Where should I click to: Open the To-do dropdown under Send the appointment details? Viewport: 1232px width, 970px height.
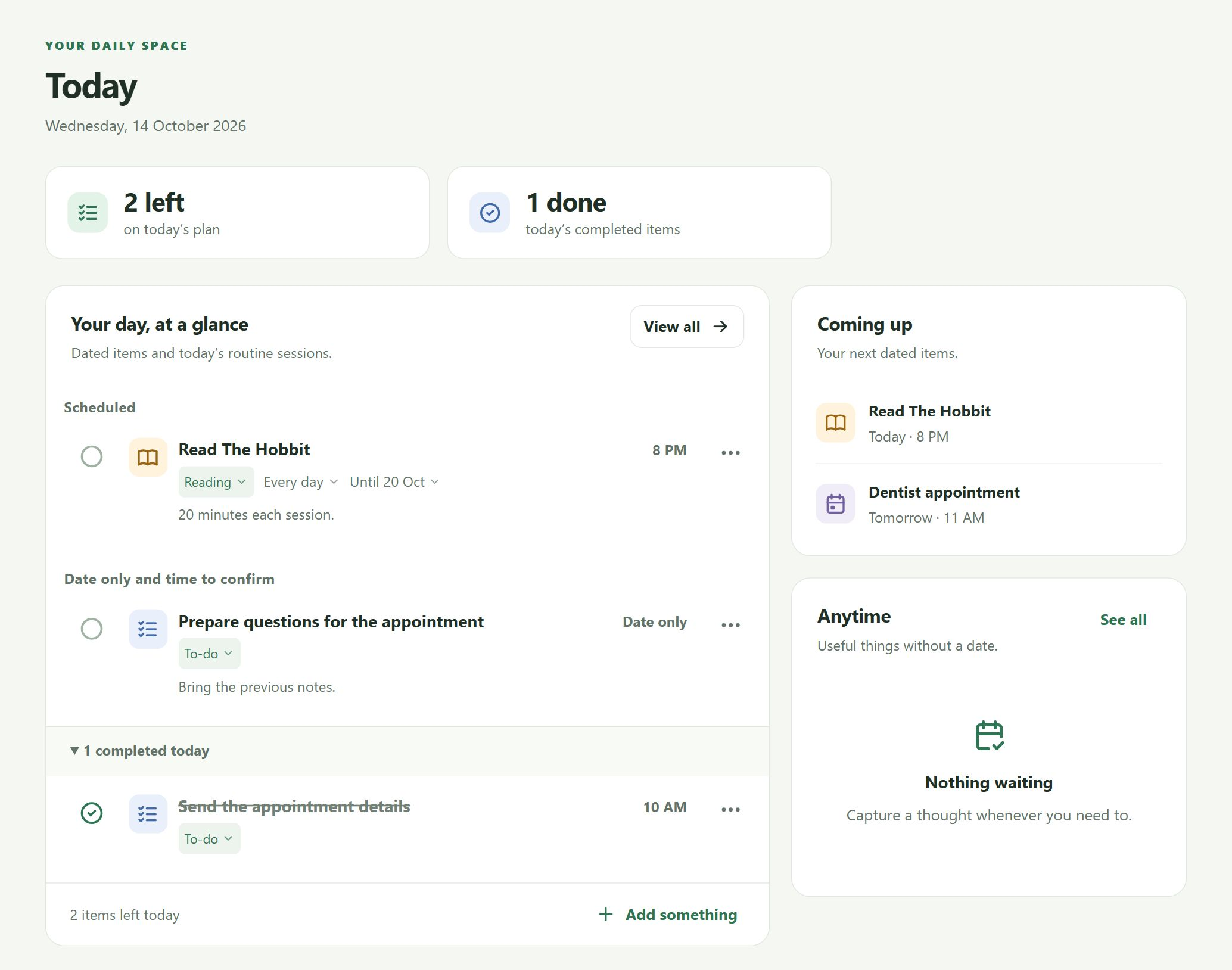[x=209, y=839]
